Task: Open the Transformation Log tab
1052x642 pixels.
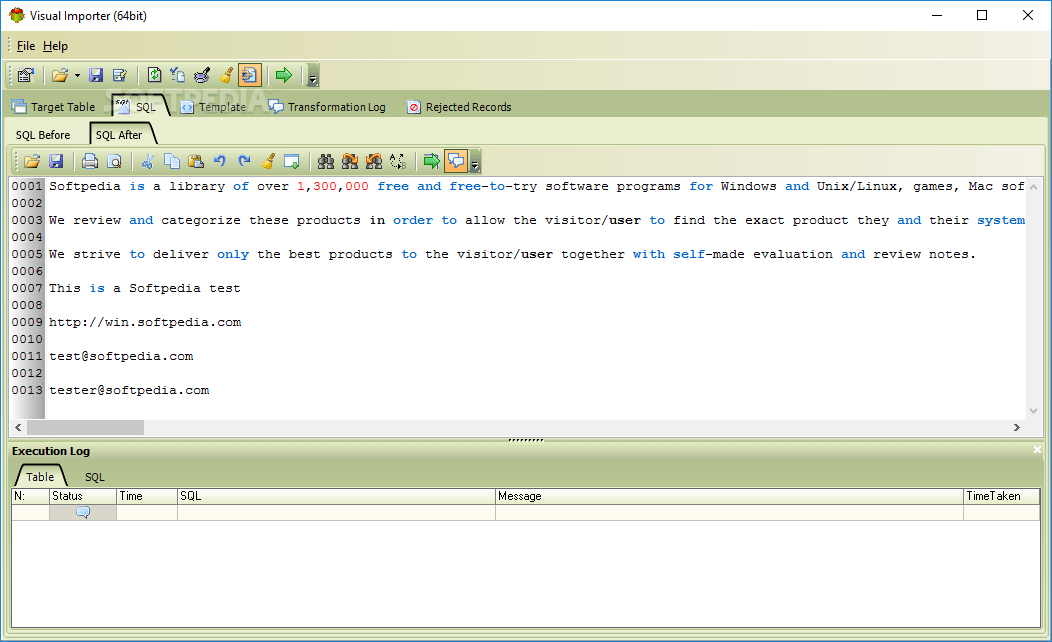Action: [x=327, y=107]
